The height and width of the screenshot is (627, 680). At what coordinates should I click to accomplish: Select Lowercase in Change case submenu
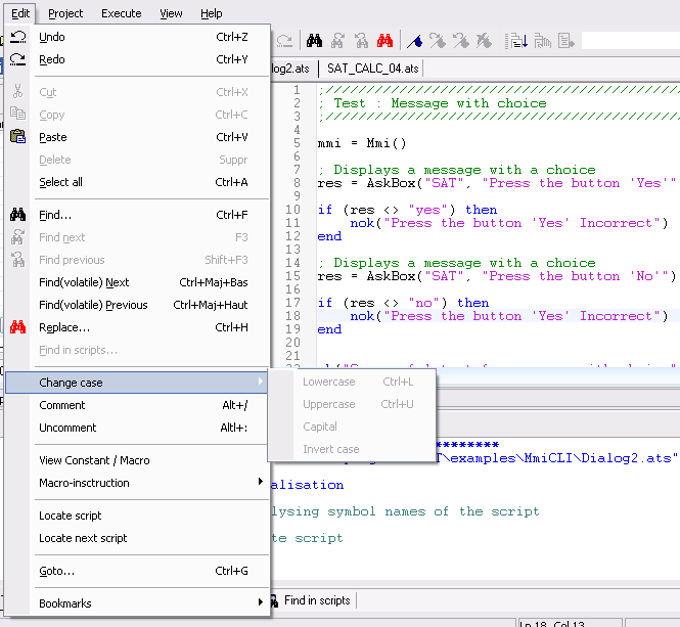tap(352, 382)
